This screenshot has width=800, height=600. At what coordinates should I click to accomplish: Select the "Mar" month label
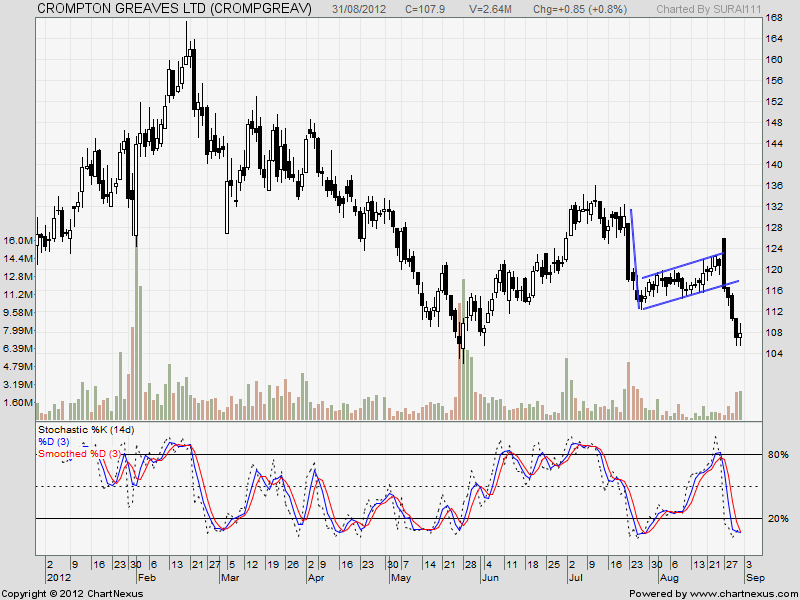[x=230, y=578]
